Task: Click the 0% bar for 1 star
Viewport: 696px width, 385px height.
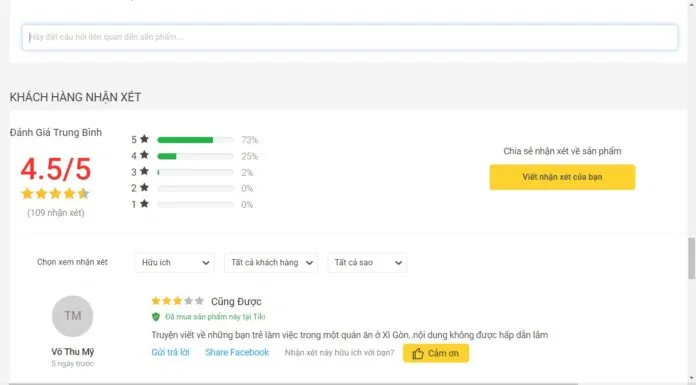Action: pyautogui.click(x=195, y=205)
